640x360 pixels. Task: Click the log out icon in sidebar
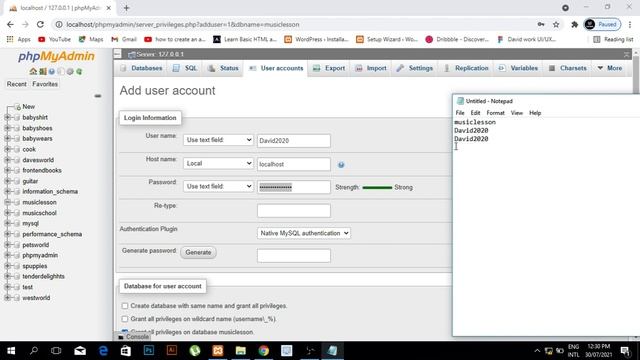(x=42, y=71)
